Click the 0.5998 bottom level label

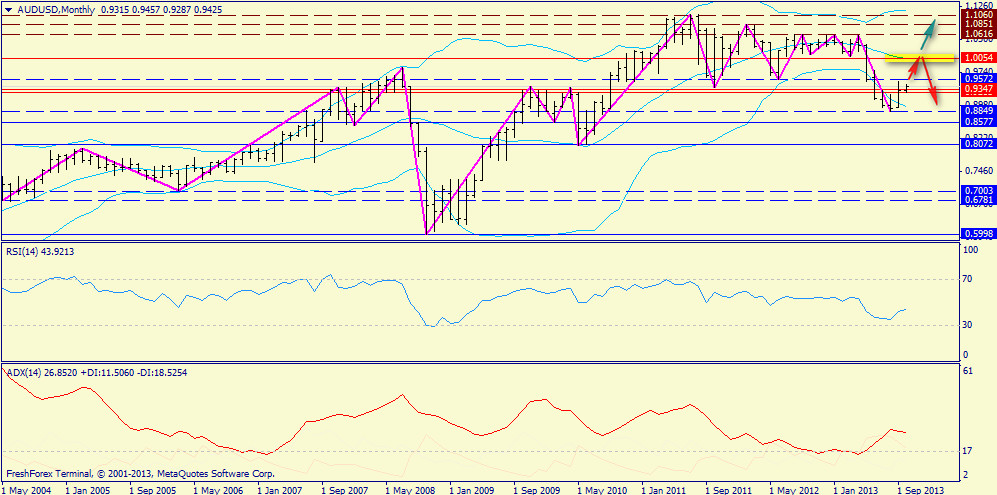pyautogui.click(x=976, y=234)
